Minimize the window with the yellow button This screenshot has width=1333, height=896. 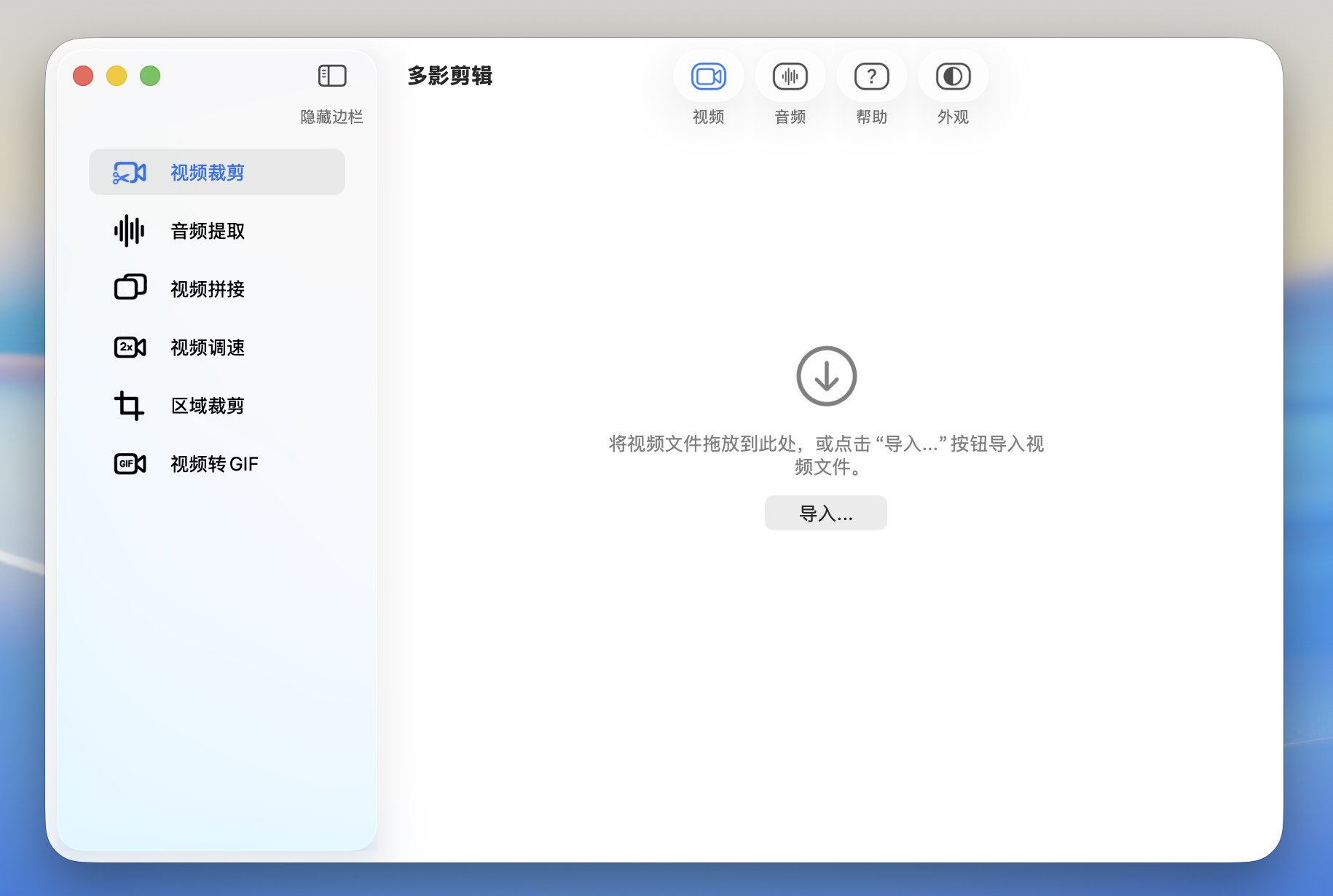(x=117, y=76)
